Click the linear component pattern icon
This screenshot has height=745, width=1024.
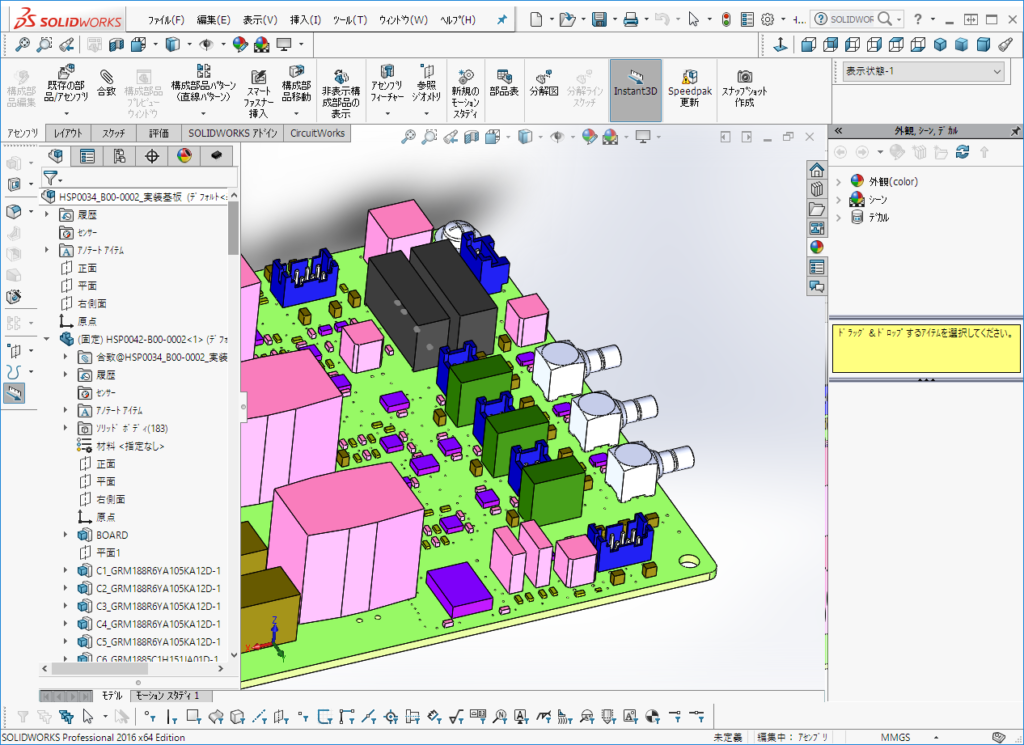[203, 71]
